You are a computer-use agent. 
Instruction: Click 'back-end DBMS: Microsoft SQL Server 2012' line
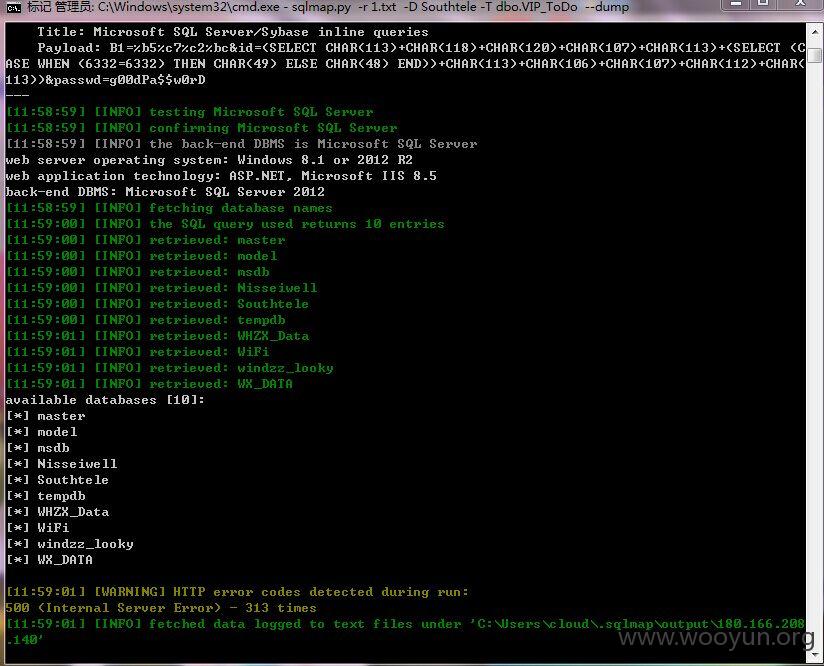(x=165, y=192)
